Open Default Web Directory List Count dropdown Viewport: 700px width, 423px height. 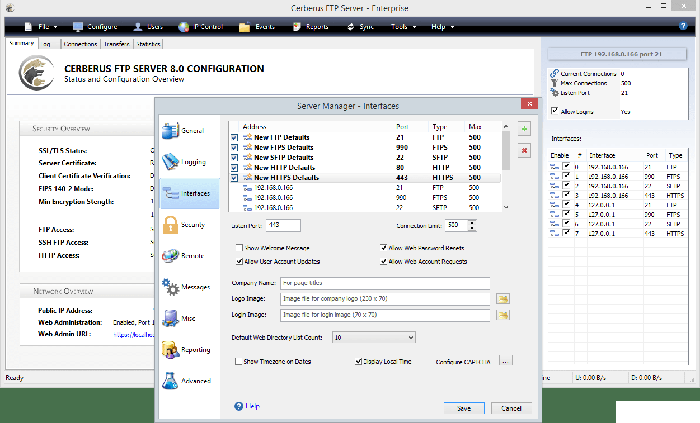tap(374, 337)
